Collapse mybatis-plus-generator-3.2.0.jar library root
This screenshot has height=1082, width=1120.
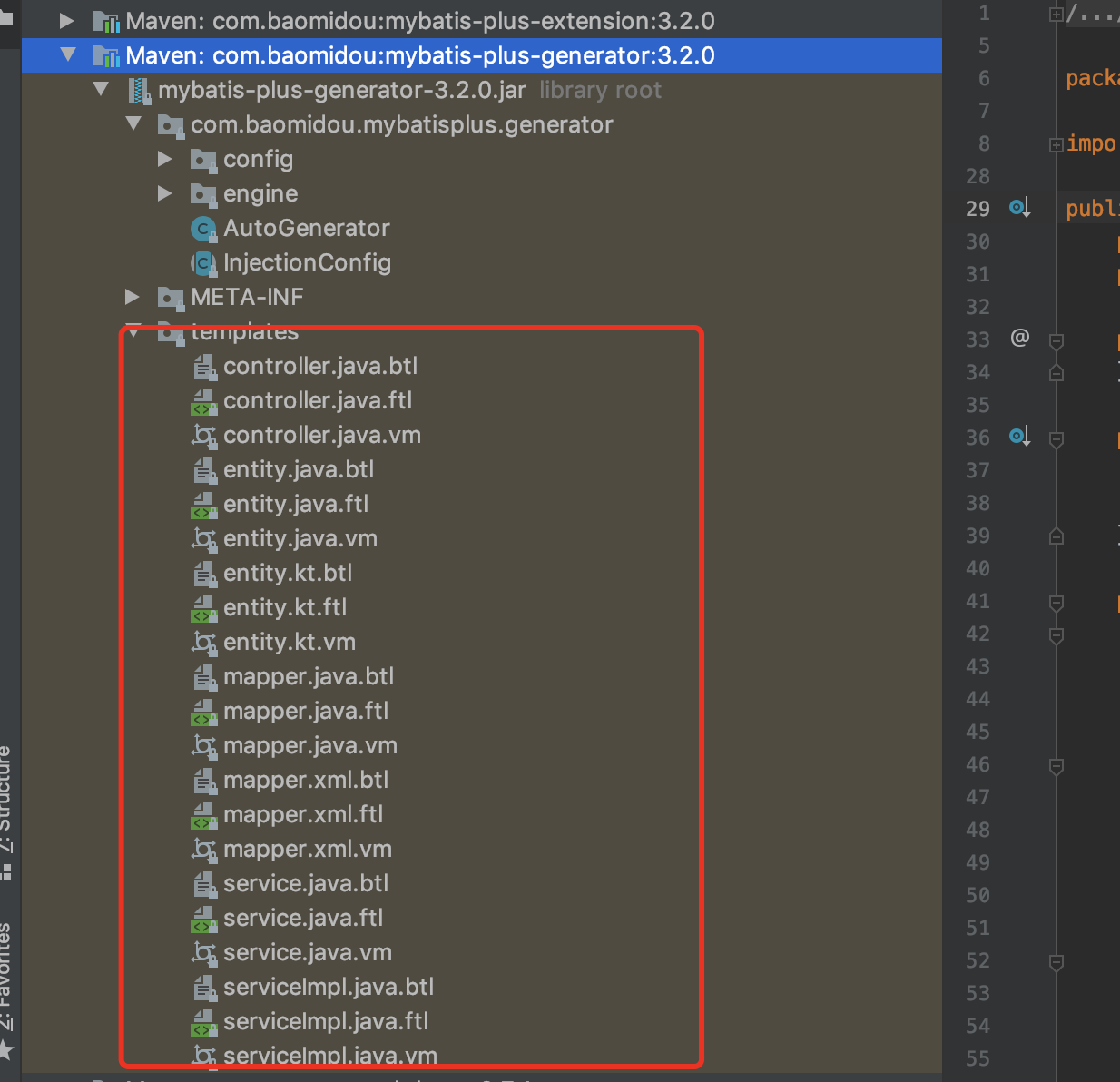(101, 89)
